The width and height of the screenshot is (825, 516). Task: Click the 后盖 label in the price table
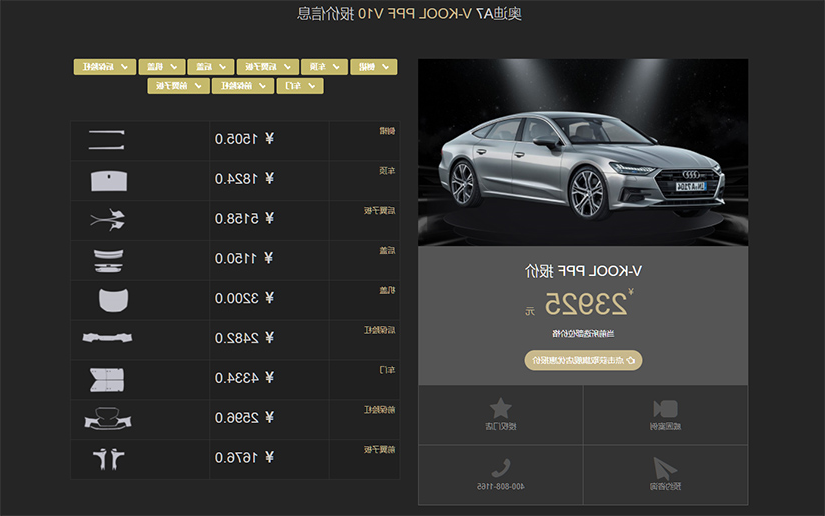click(x=387, y=250)
